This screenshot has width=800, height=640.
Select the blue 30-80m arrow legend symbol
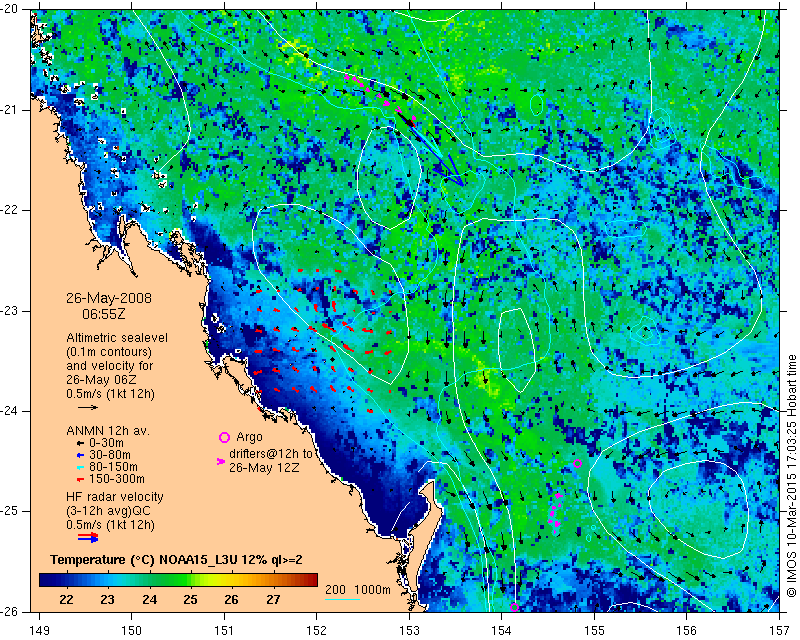pyautogui.click(x=80, y=455)
